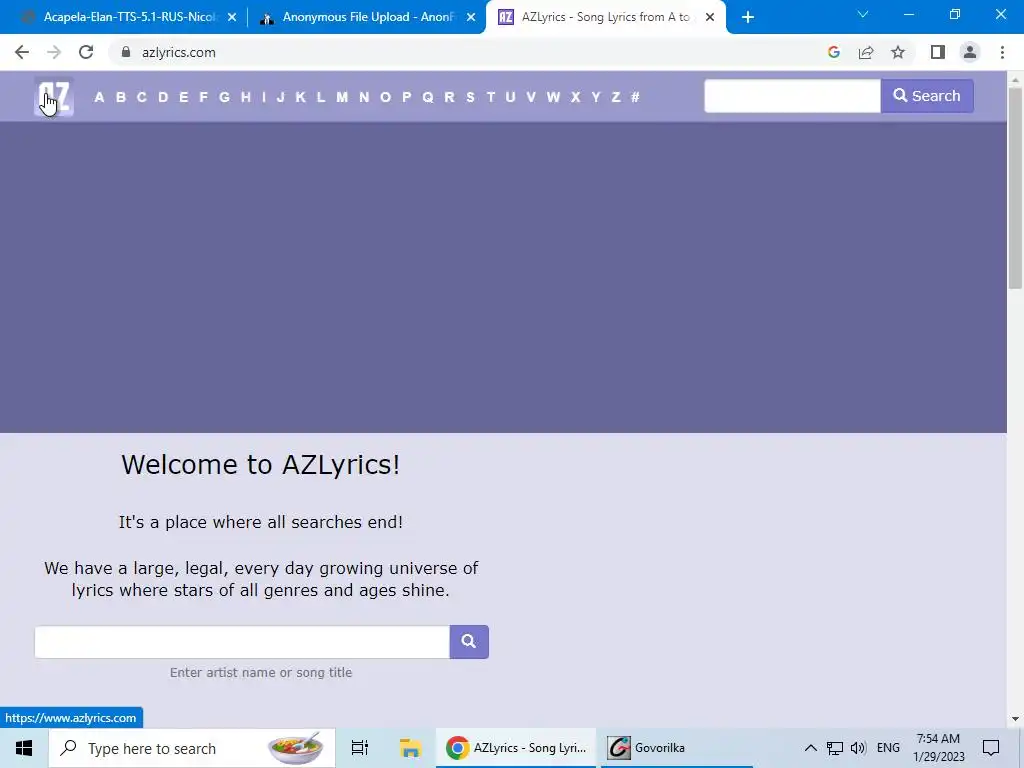Browse artists under letter C
1024x768 pixels.
click(142, 97)
